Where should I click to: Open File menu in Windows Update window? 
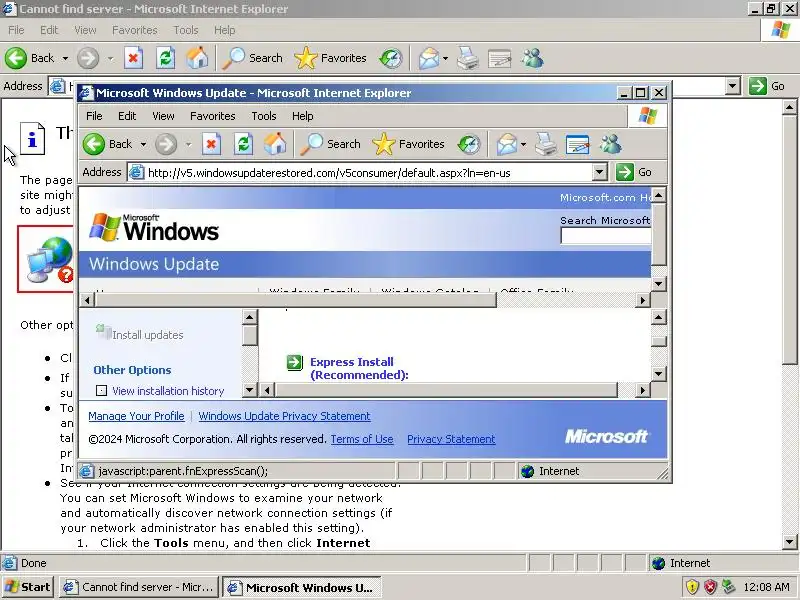pyautogui.click(x=94, y=116)
